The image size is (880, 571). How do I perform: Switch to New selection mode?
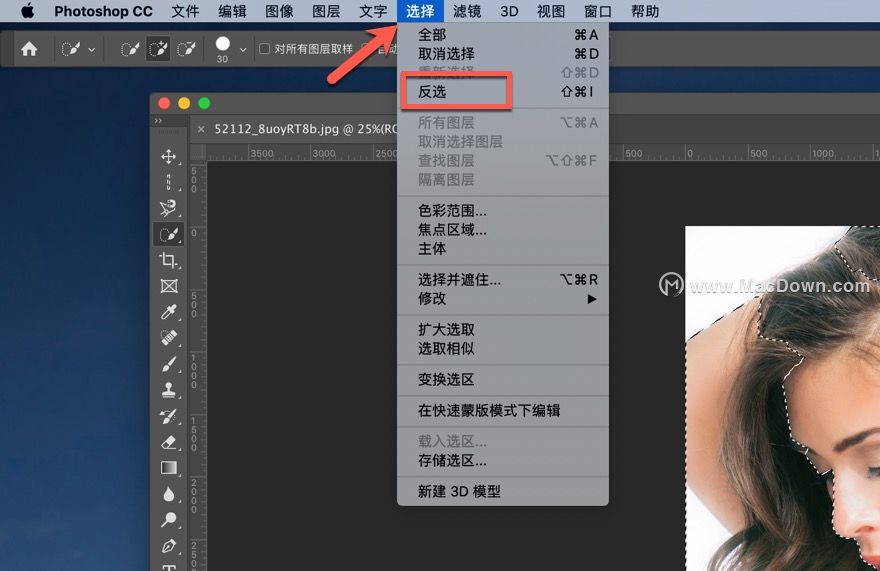pyautogui.click(x=129, y=48)
